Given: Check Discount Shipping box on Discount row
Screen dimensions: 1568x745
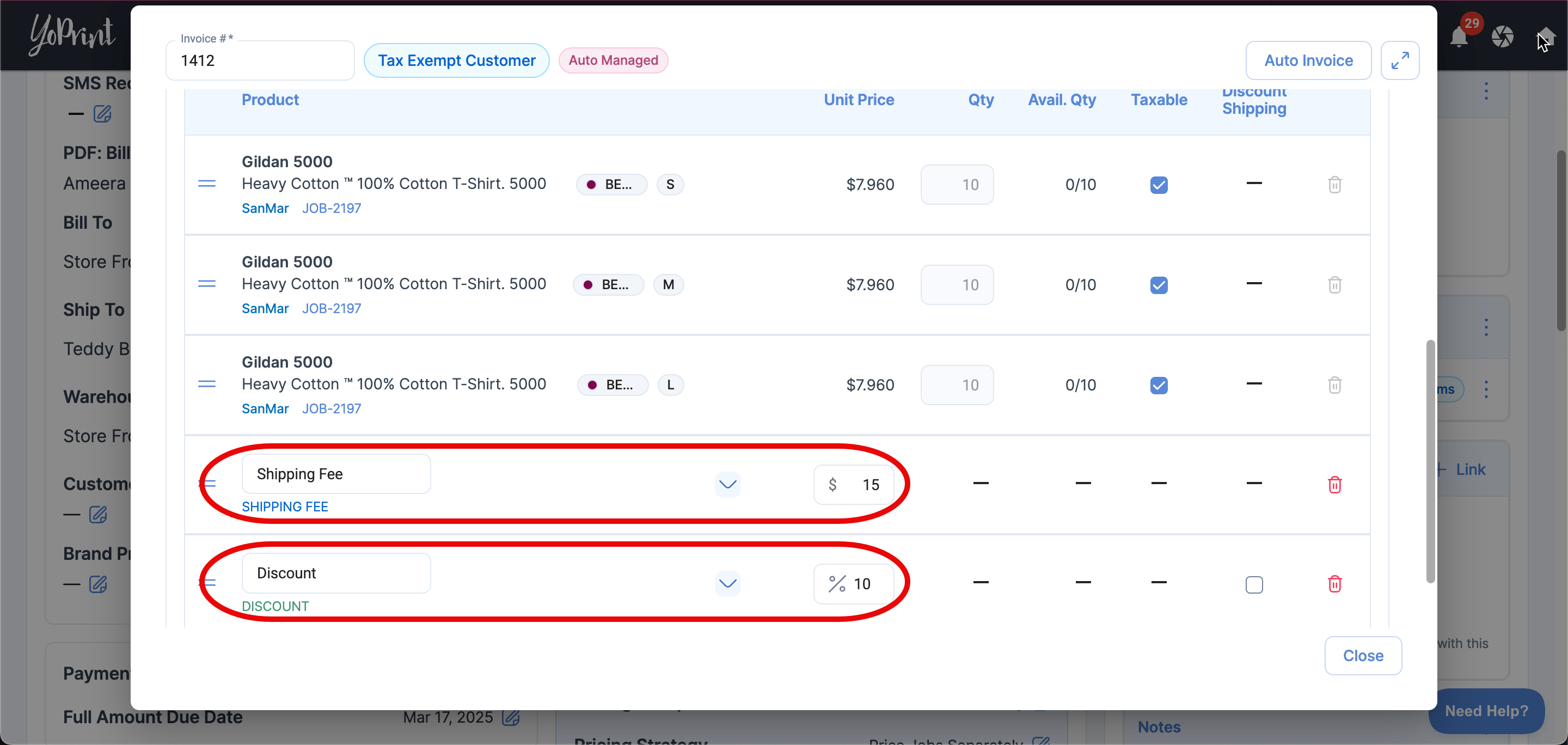Looking at the screenshot, I should tap(1254, 584).
